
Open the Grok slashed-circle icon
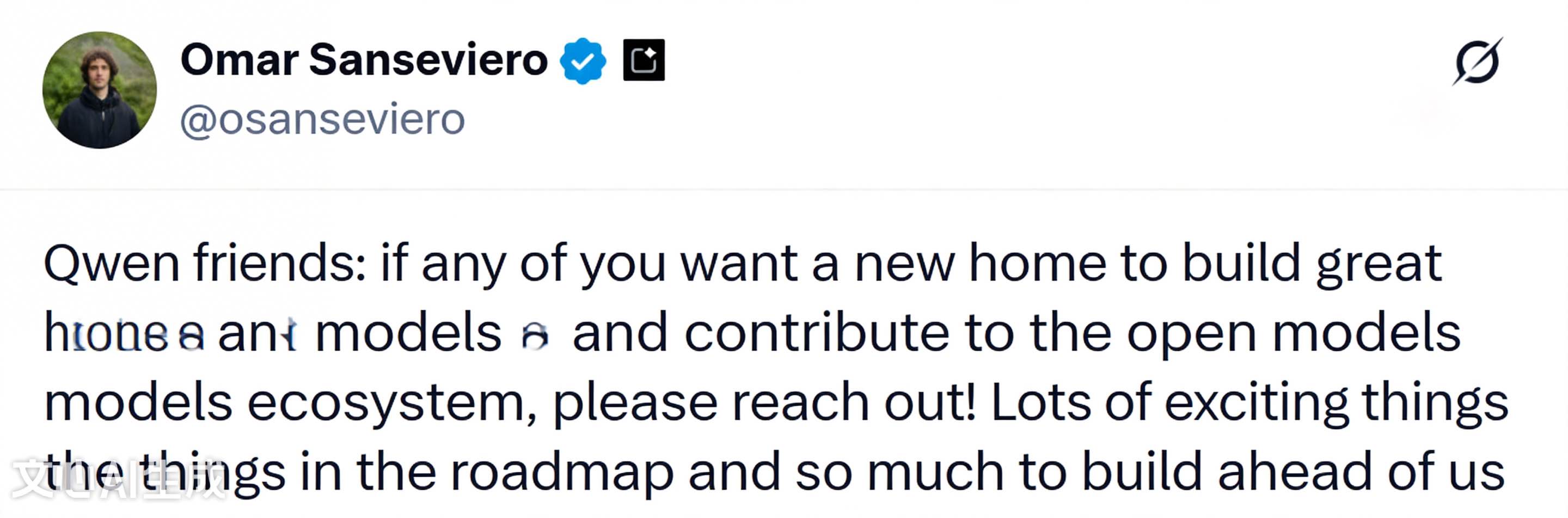tap(1477, 62)
